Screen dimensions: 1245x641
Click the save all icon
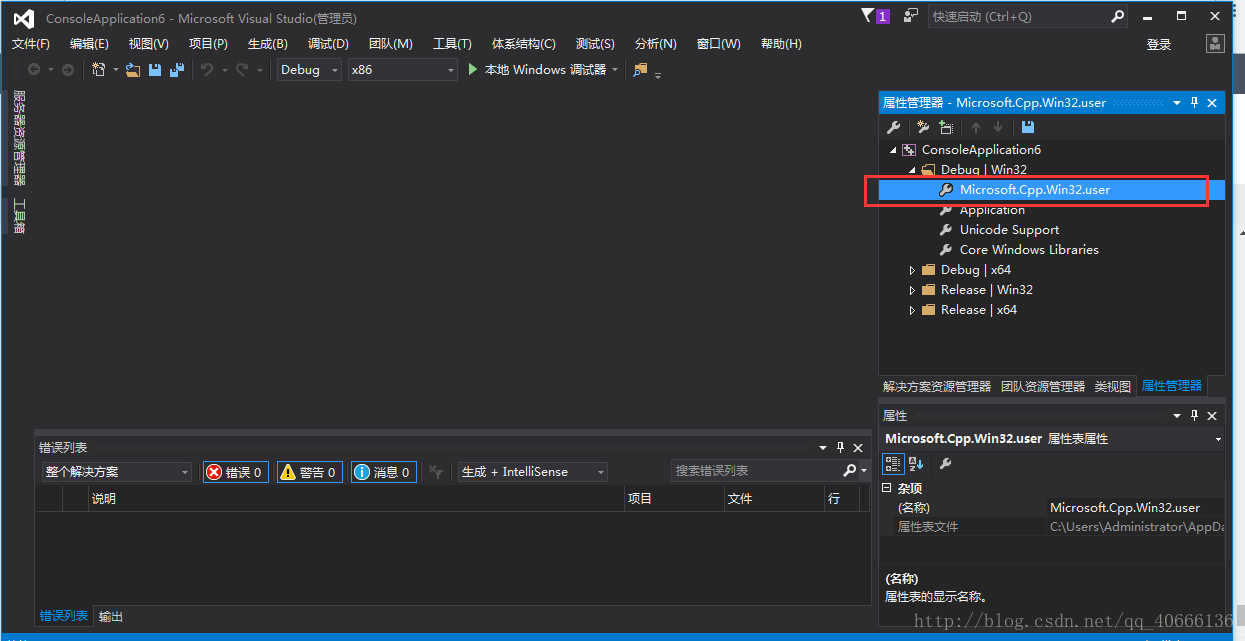[177, 70]
